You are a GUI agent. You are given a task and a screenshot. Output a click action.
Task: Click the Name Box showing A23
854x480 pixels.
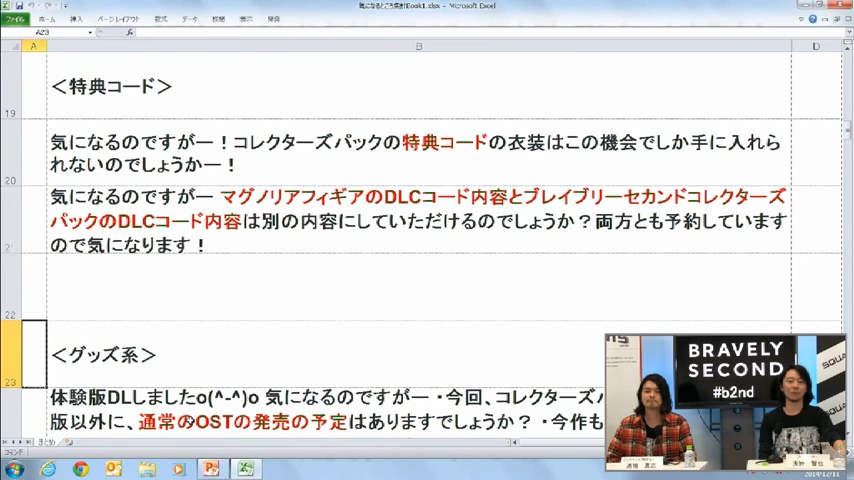tap(44, 32)
